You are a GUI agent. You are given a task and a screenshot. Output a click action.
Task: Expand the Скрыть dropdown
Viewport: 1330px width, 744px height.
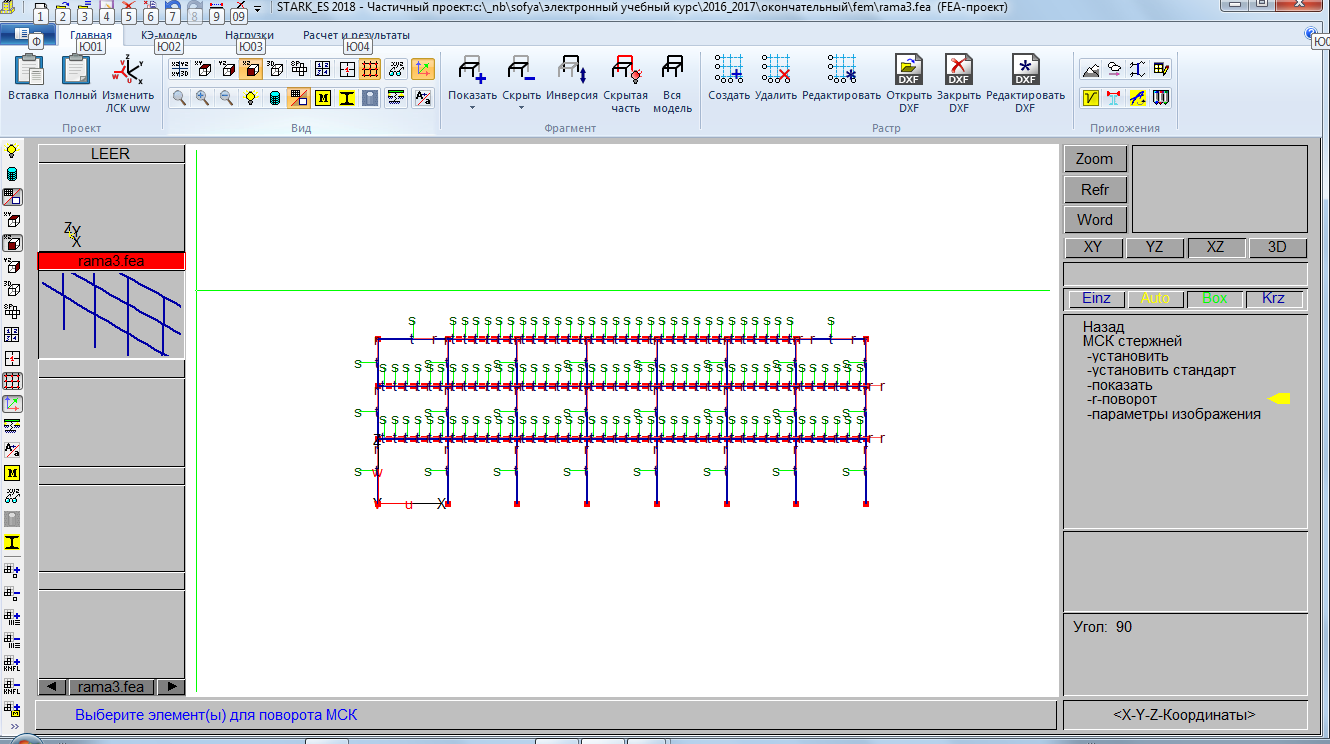521,108
